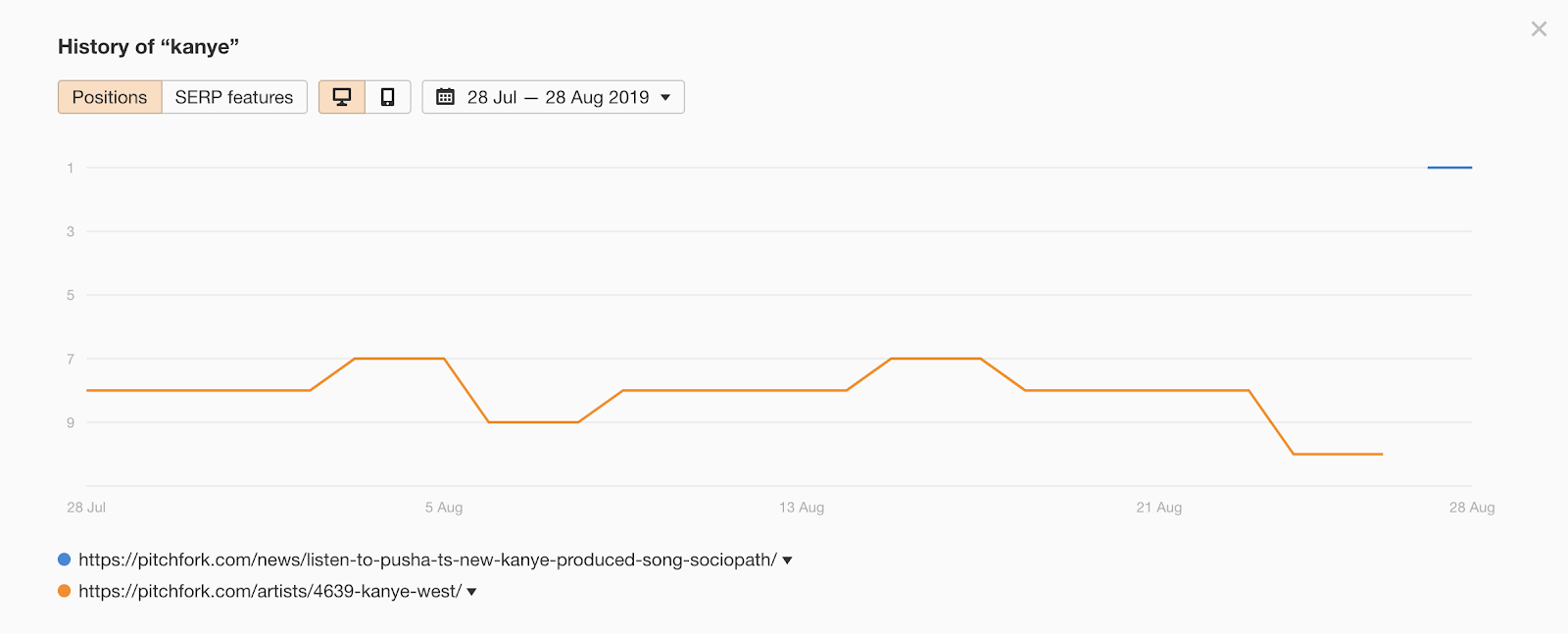Switch to mobile device view
The height and width of the screenshot is (634, 1568).
388,97
